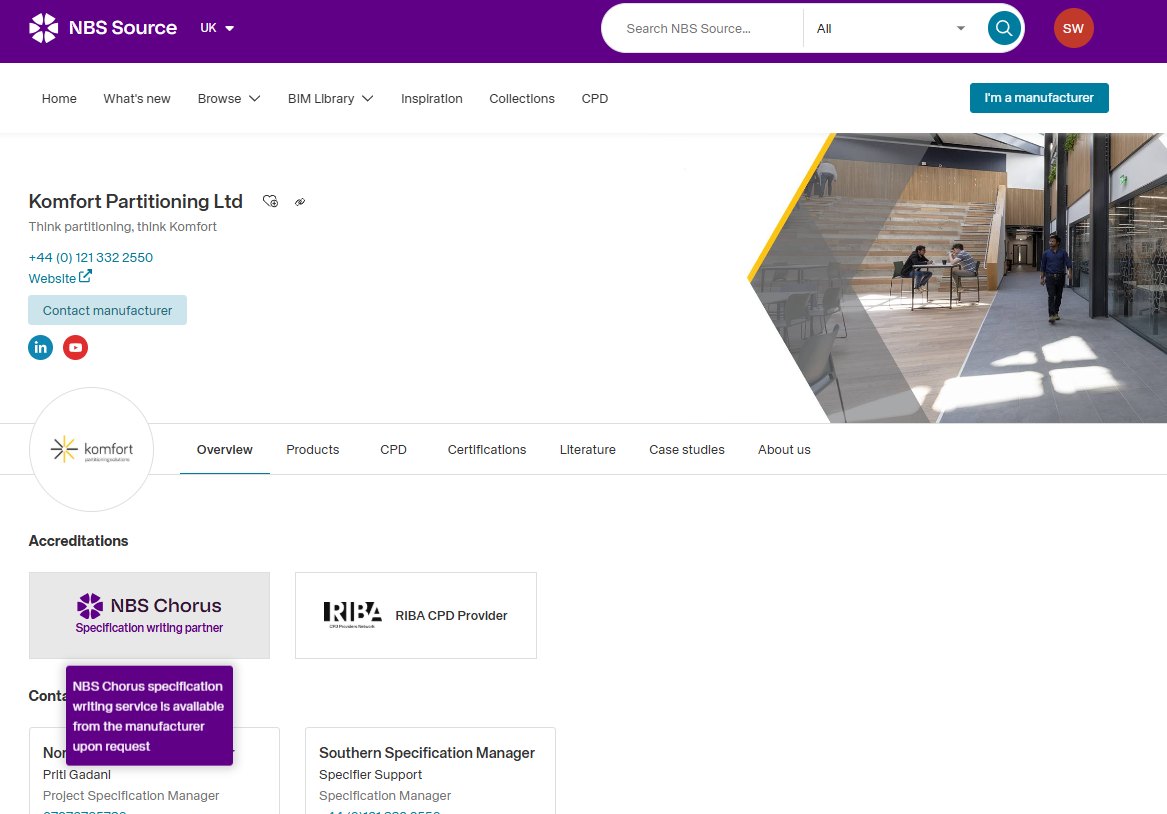Screen dimensions: 1167x814
Task: Click the +44 (0) 121 332 2550 phone link
Action: 91,257
